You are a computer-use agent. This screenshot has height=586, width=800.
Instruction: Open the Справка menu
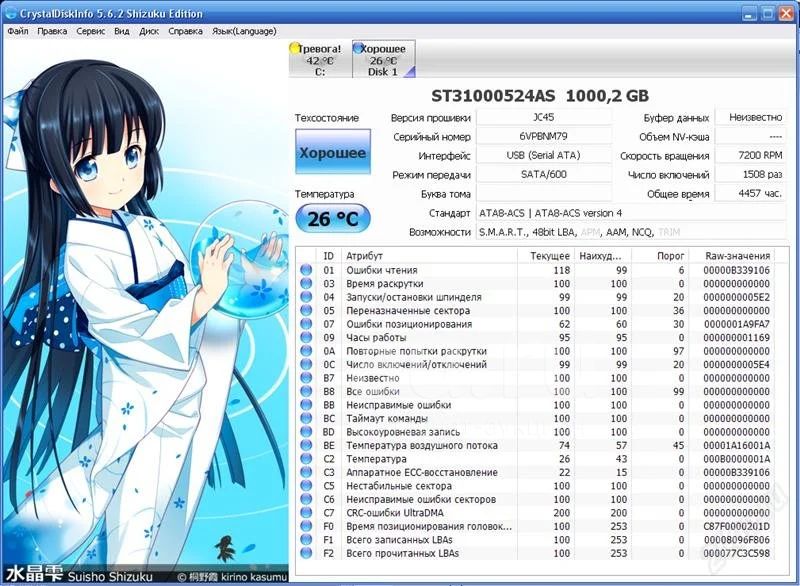click(x=185, y=32)
